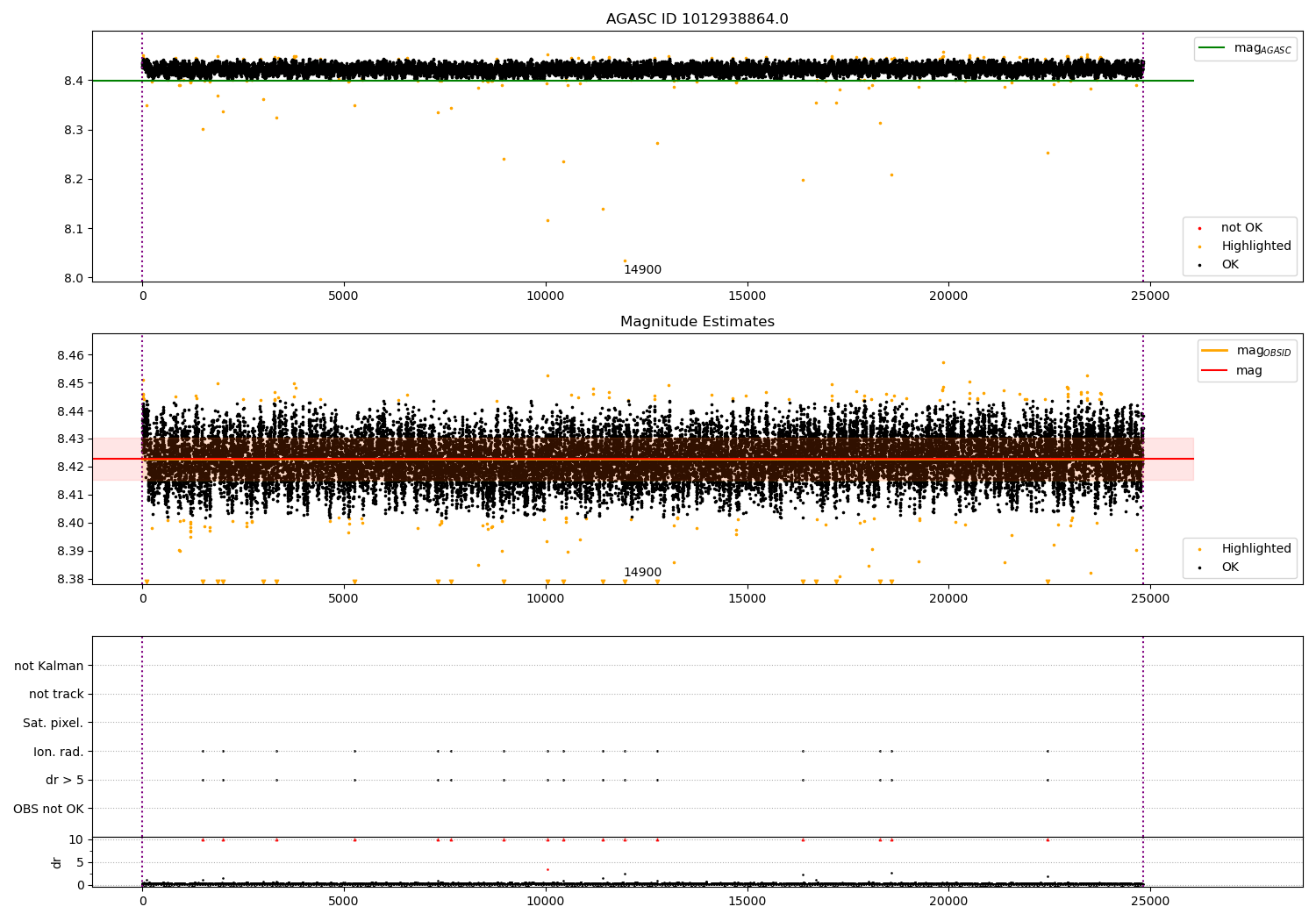The width and height of the screenshot is (1316, 921).
Task: Click the 'Sat. pixel.' row label
Action: click(54, 723)
